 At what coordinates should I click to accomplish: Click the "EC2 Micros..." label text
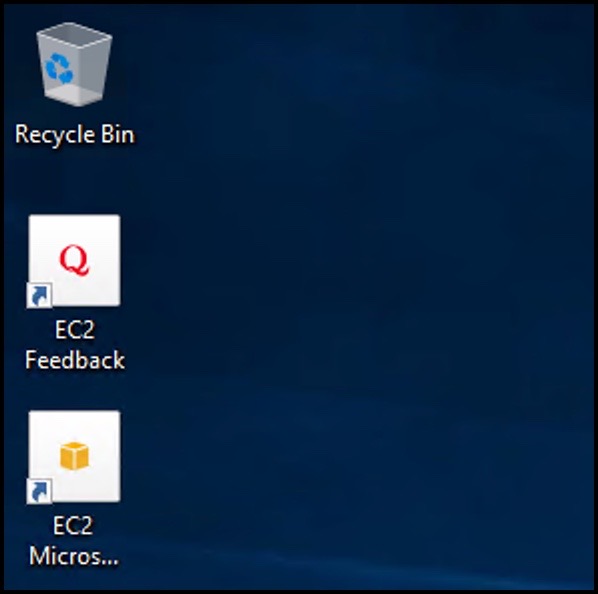(74, 541)
